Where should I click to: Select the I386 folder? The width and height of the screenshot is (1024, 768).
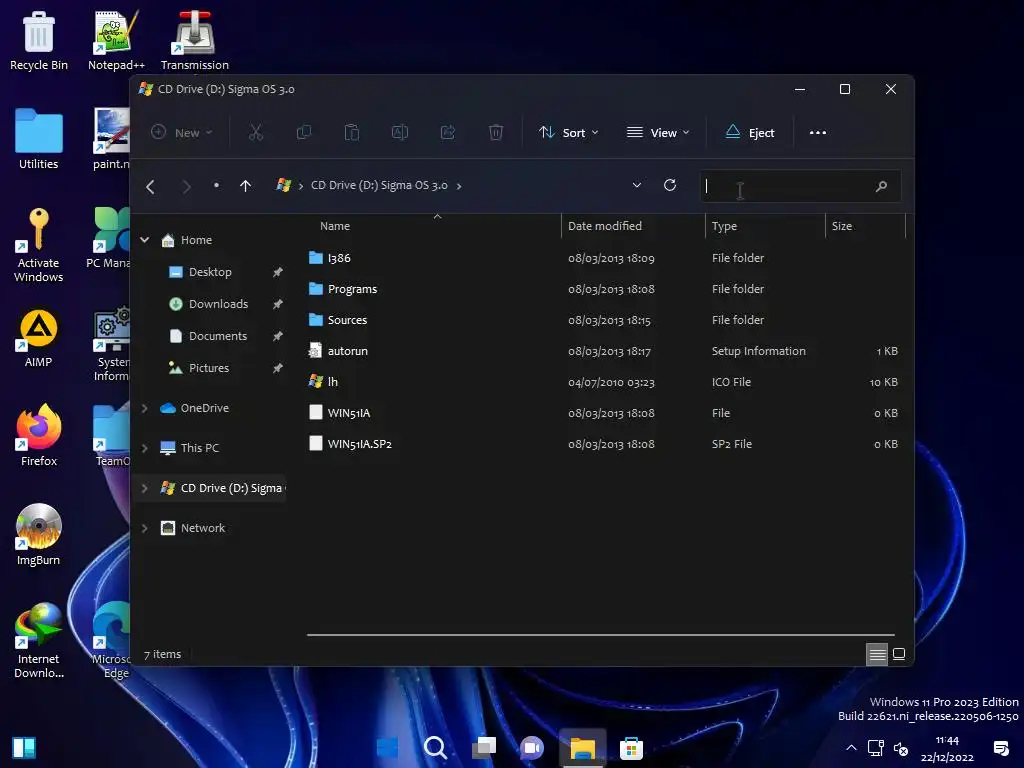click(339, 258)
